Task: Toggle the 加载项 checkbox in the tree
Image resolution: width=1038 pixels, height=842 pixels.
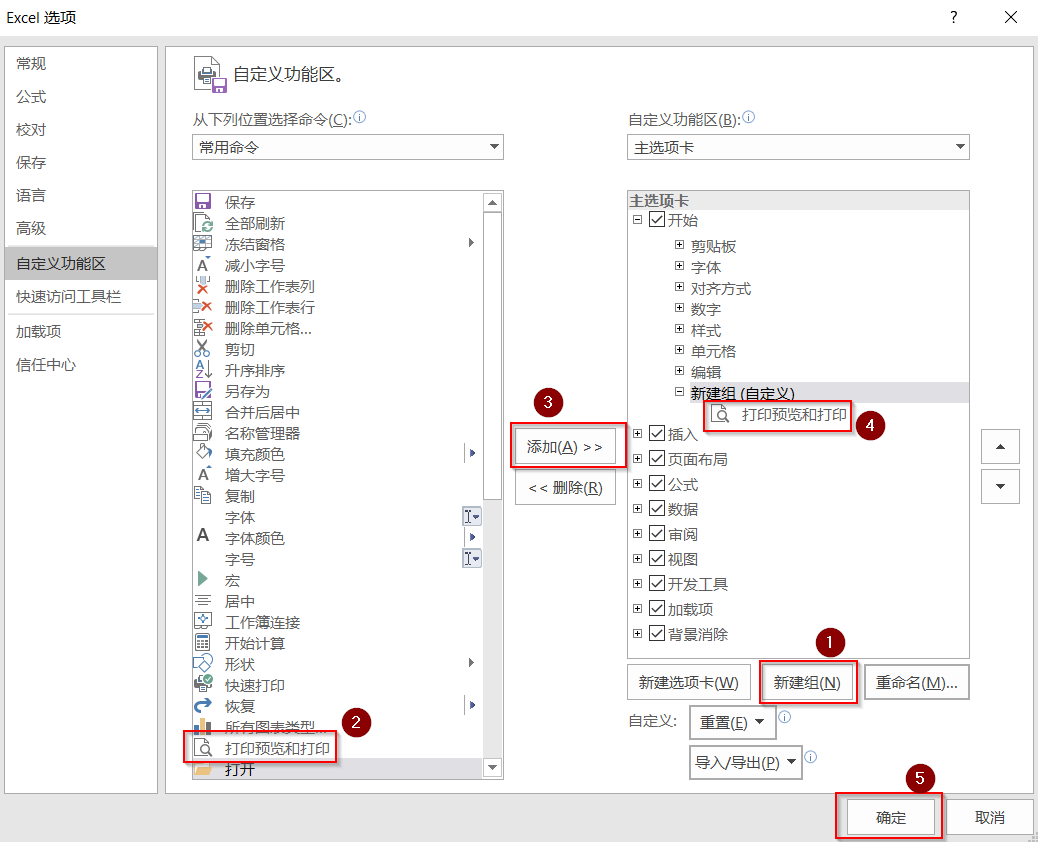Action: (x=657, y=608)
